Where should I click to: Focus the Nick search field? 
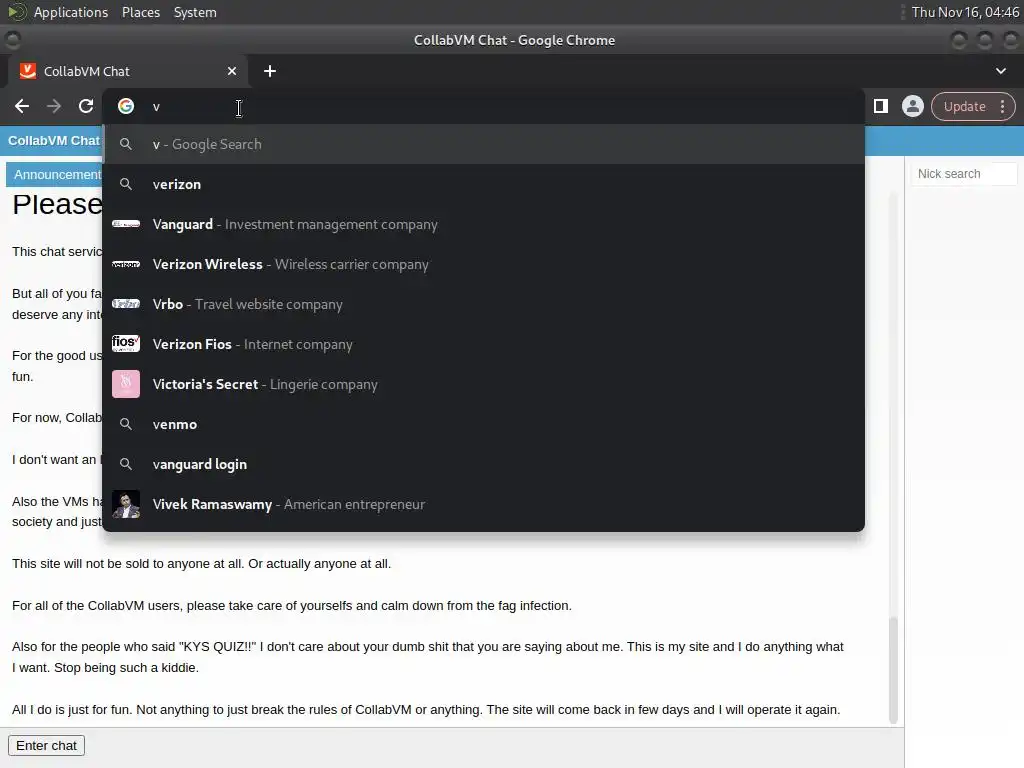click(964, 174)
